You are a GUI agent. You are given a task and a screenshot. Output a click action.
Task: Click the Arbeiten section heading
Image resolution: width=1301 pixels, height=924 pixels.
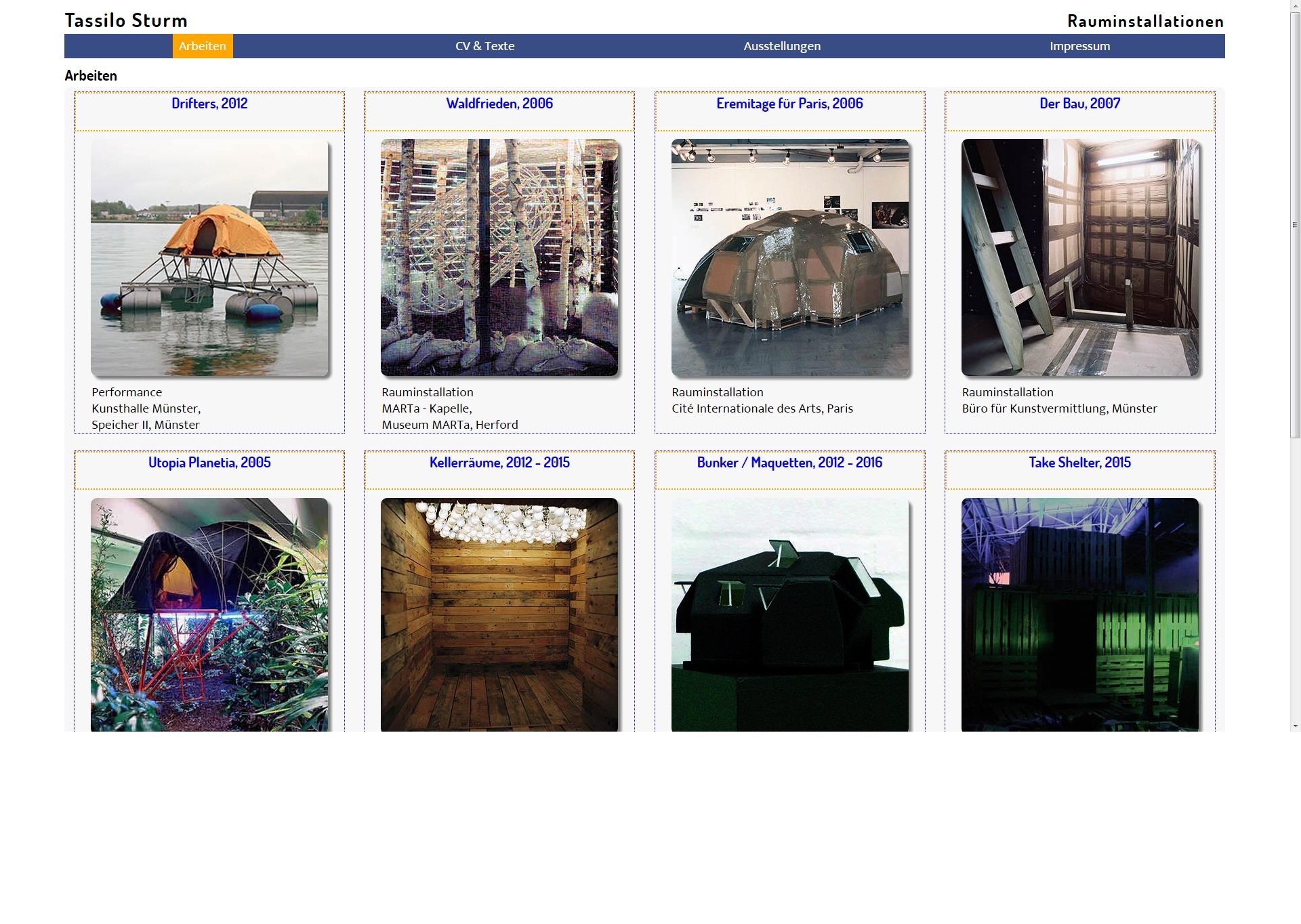[91, 76]
